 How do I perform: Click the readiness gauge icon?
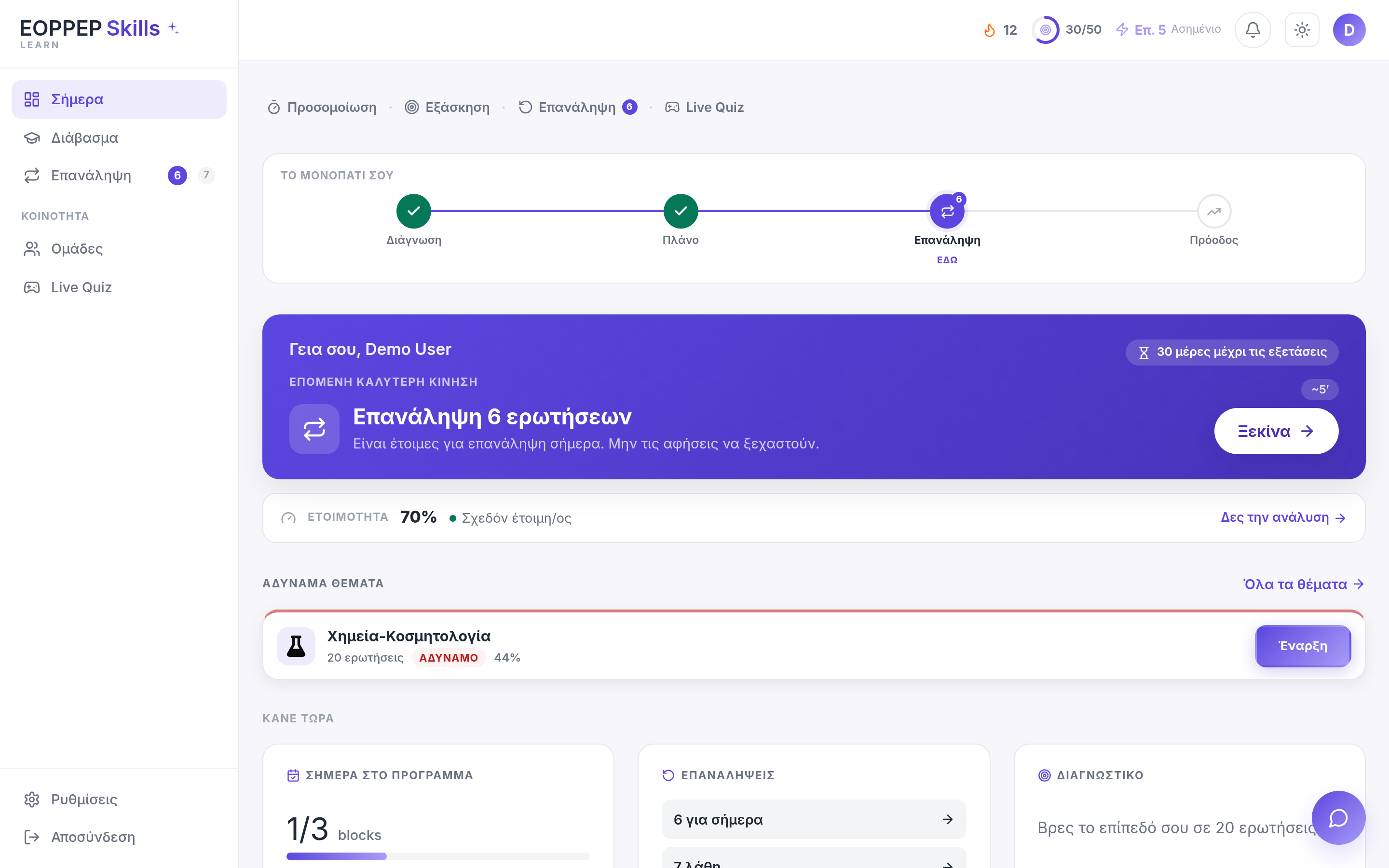pos(288,518)
